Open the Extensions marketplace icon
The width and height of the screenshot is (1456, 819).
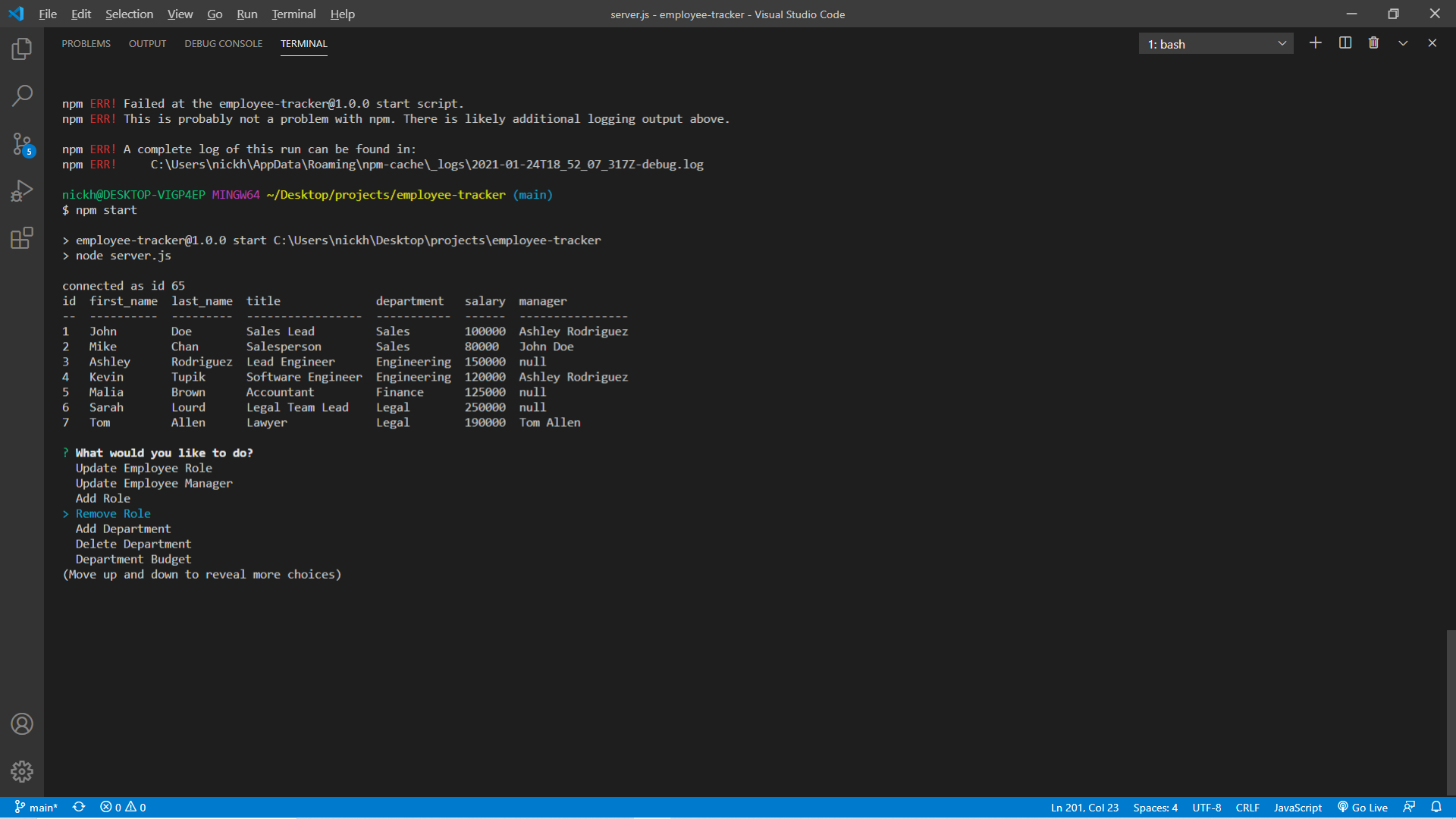pyautogui.click(x=21, y=238)
